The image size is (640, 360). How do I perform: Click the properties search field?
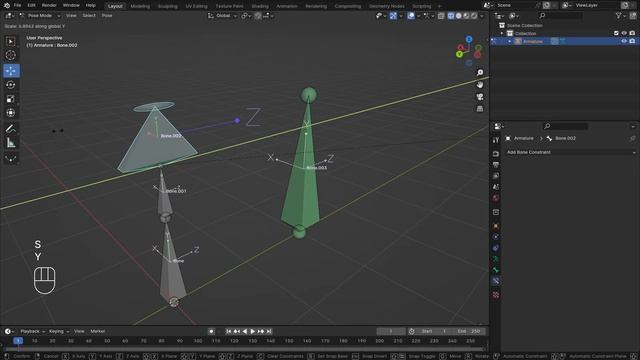pos(566,126)
